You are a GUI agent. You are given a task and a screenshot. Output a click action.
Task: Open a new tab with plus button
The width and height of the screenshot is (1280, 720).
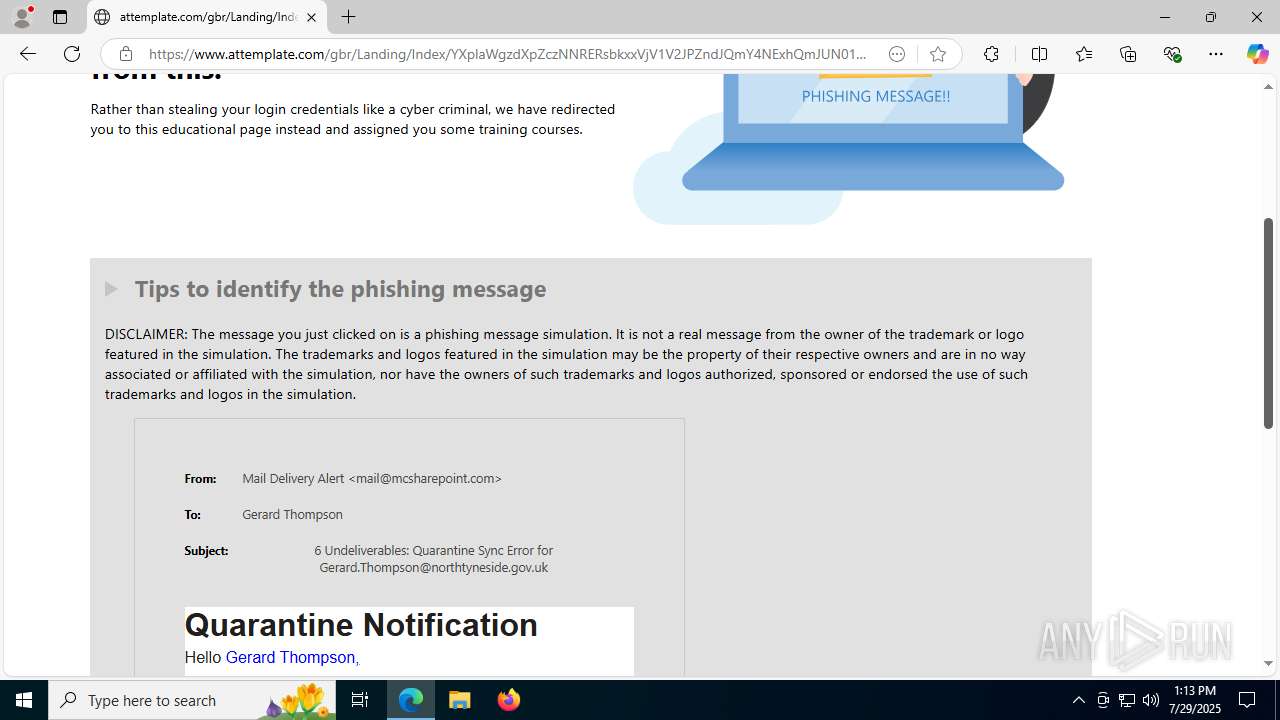[348, 17]
